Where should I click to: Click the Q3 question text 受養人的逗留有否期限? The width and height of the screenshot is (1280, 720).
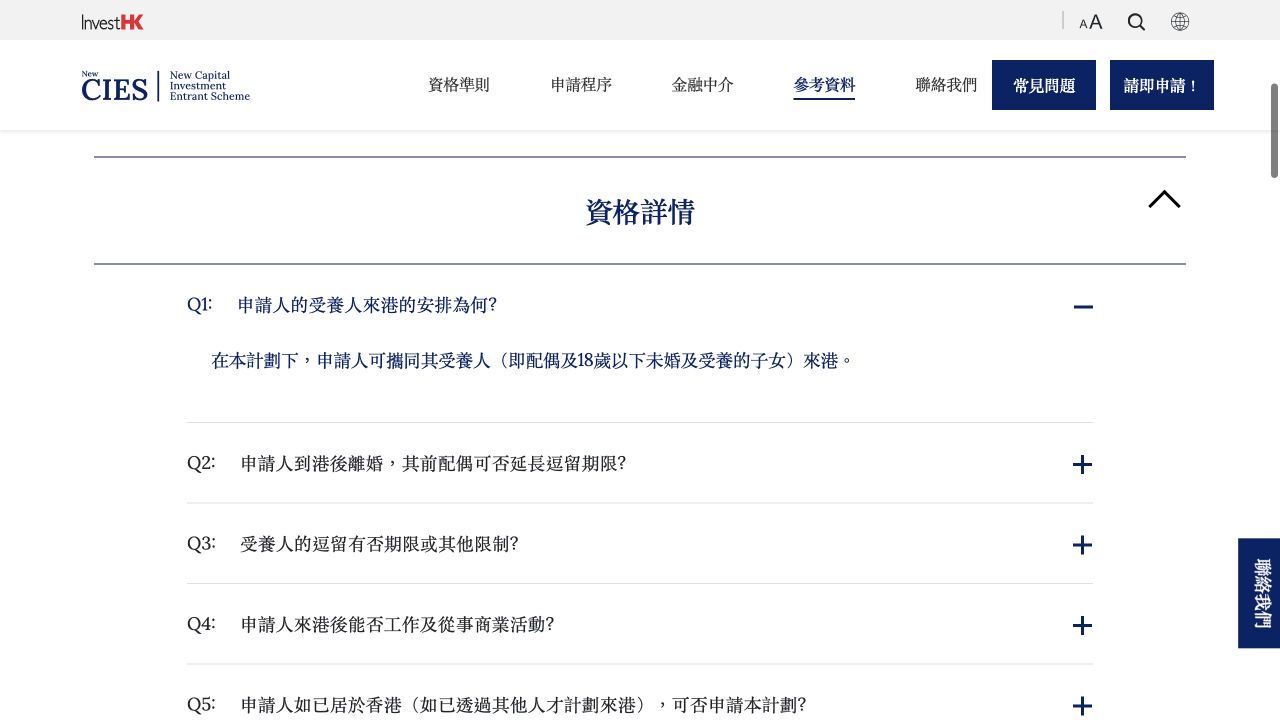coord(379,544)
